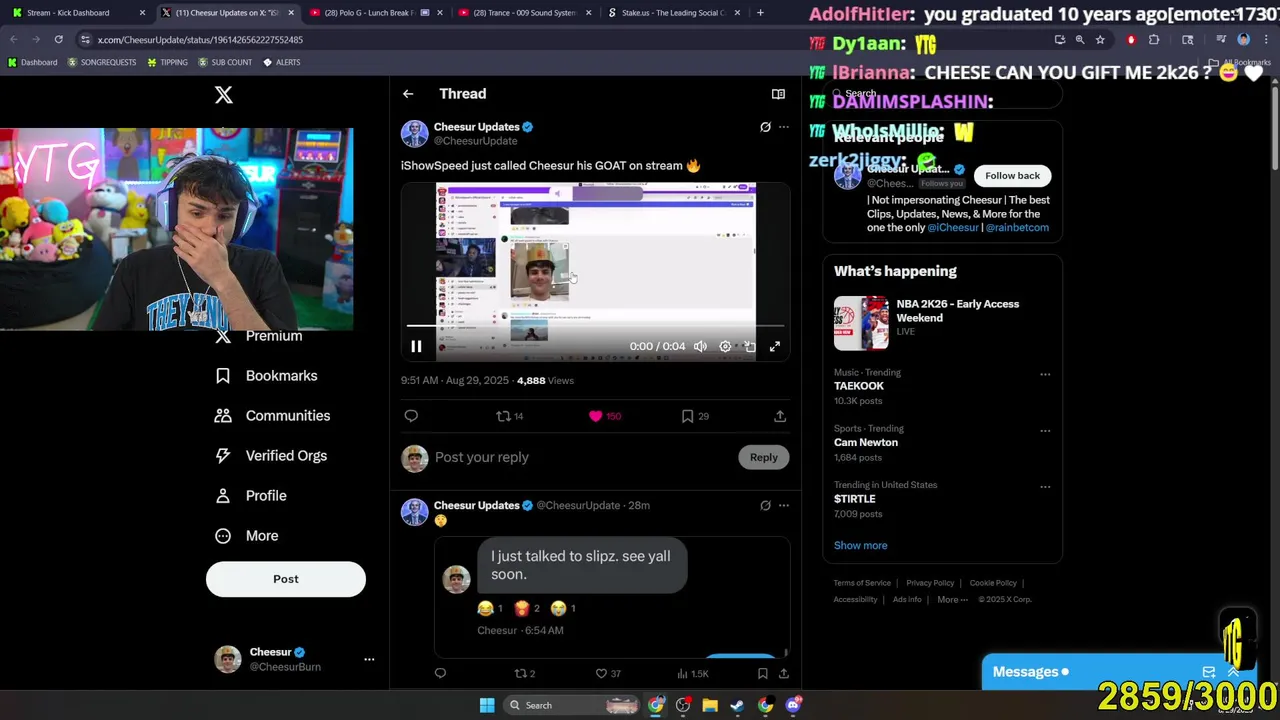This screenshot has height=720, width=1280.
Task: Open more options on main post
Action: tap(784, 127)
